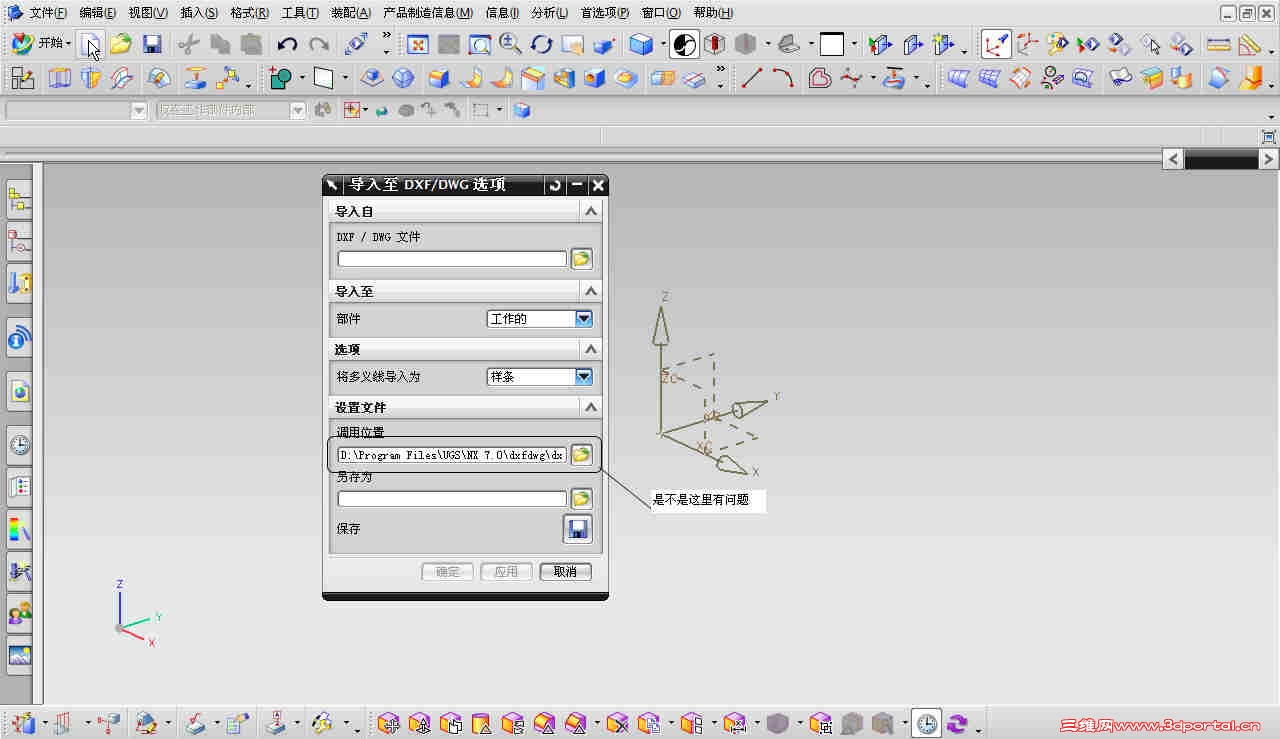Click the 应用 button in the dialog
This screenshot has height=739, width=1280.
tap(506, 572)
